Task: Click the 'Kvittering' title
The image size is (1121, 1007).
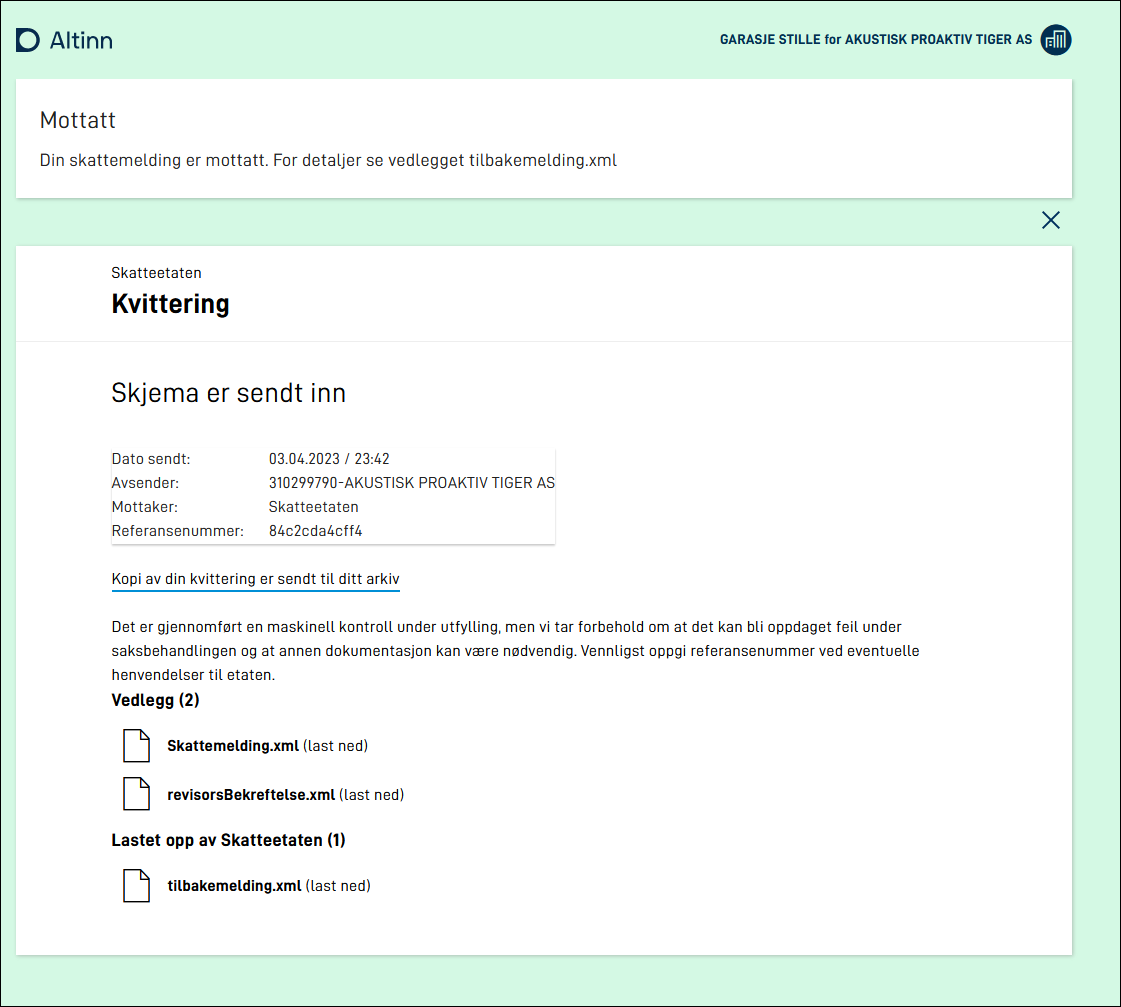Action: pos(170,304)
